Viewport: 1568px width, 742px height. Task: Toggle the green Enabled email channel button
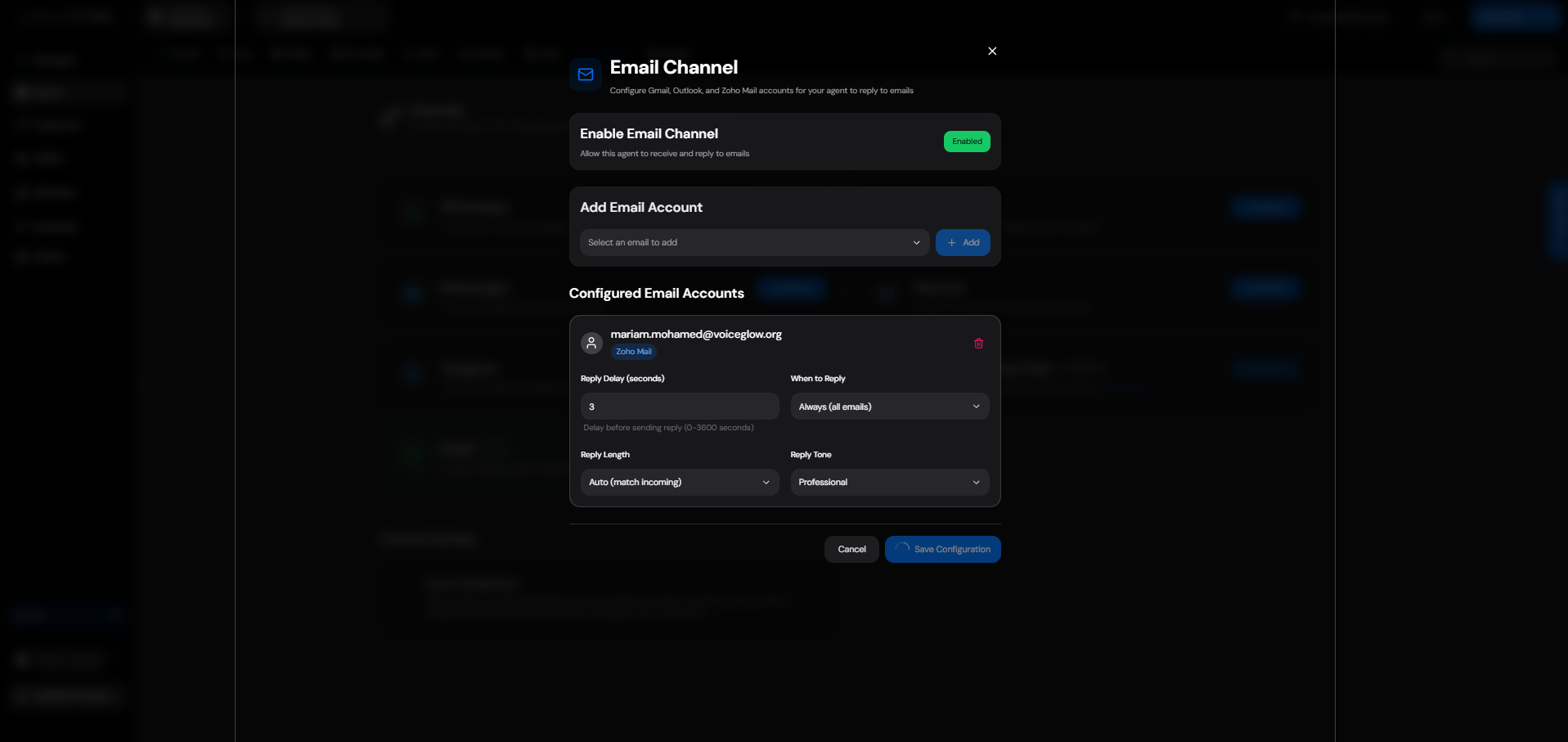tap(967, 142)
